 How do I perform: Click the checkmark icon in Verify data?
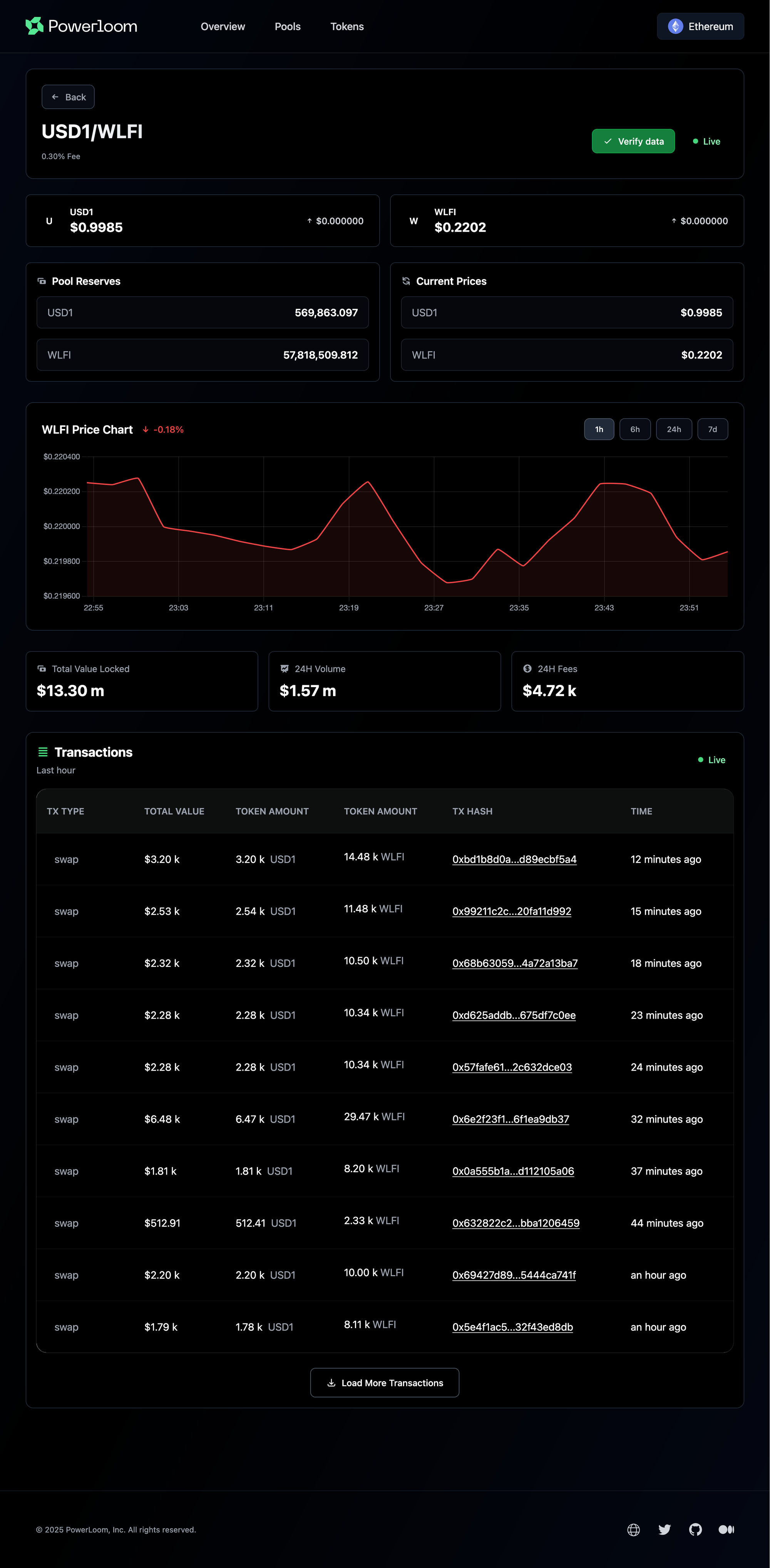tap(608, 141)
